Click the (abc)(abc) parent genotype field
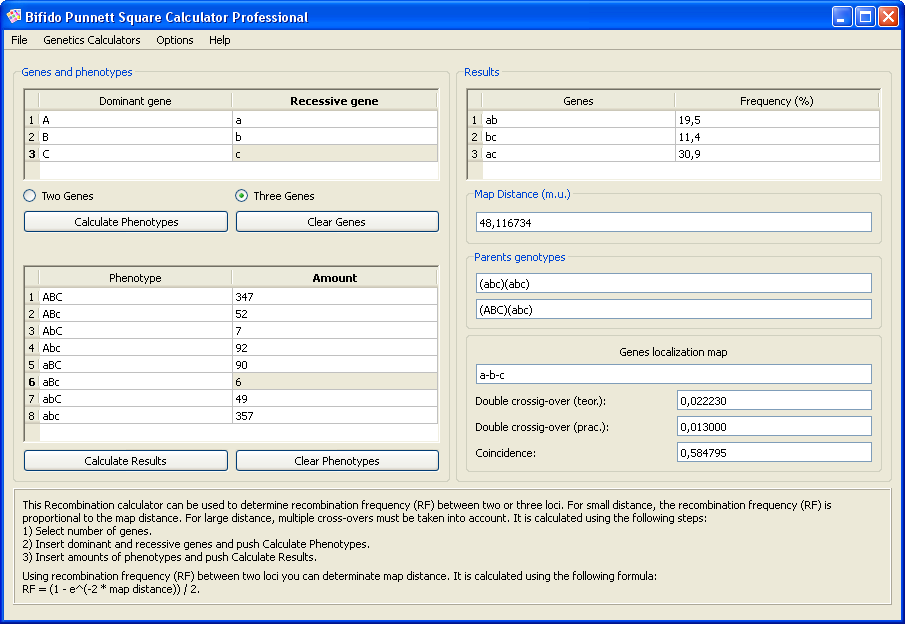Viewport: 905px width, 624px height. click(674, 283)
